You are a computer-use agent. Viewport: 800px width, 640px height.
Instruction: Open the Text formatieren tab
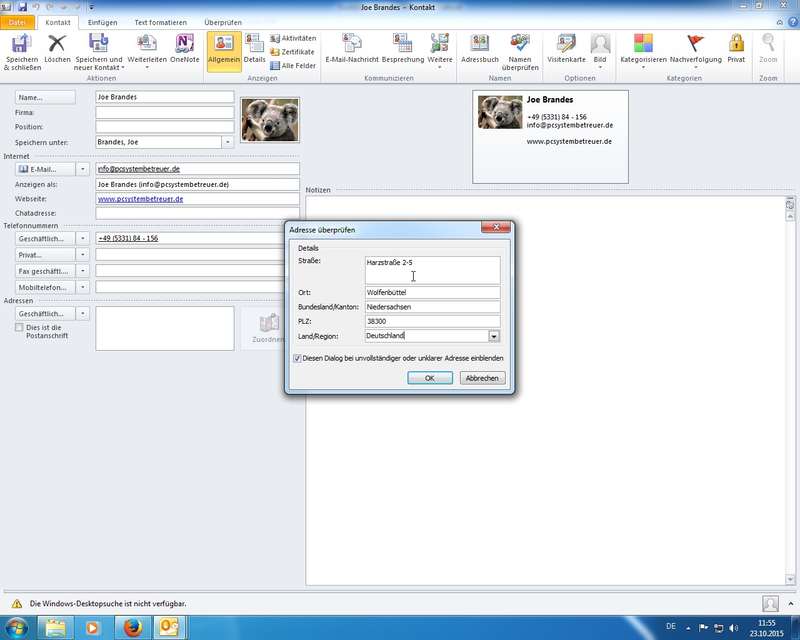tap(160, 22)
